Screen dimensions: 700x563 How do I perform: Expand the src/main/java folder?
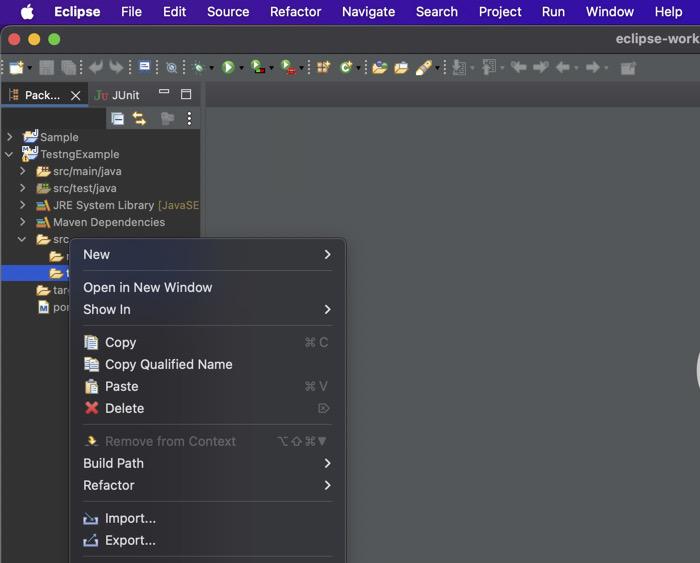(22, 171)
